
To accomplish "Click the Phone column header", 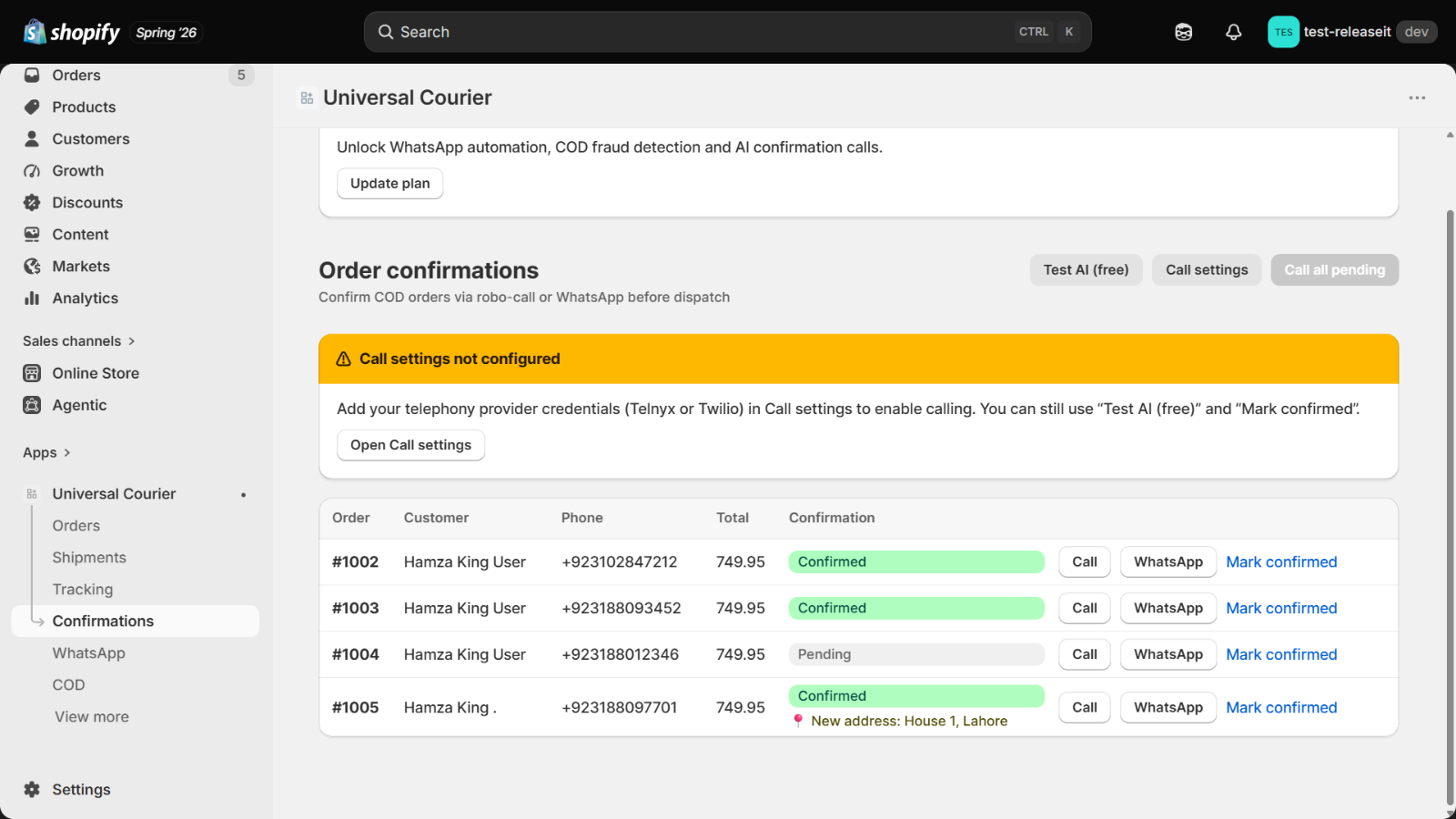I will 582,518.
